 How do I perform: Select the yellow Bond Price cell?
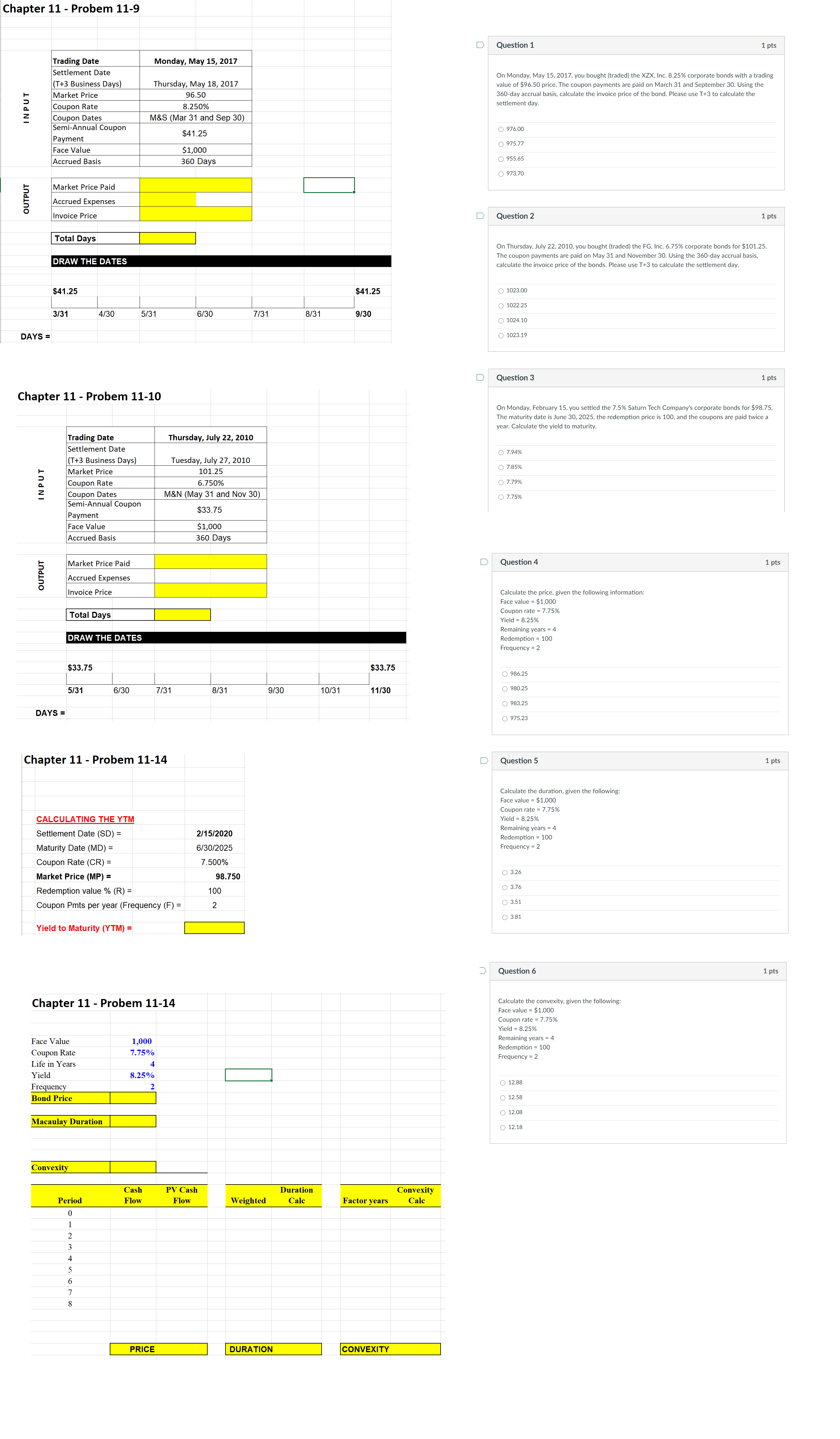pyautogui.click(x=132, y=1098)
